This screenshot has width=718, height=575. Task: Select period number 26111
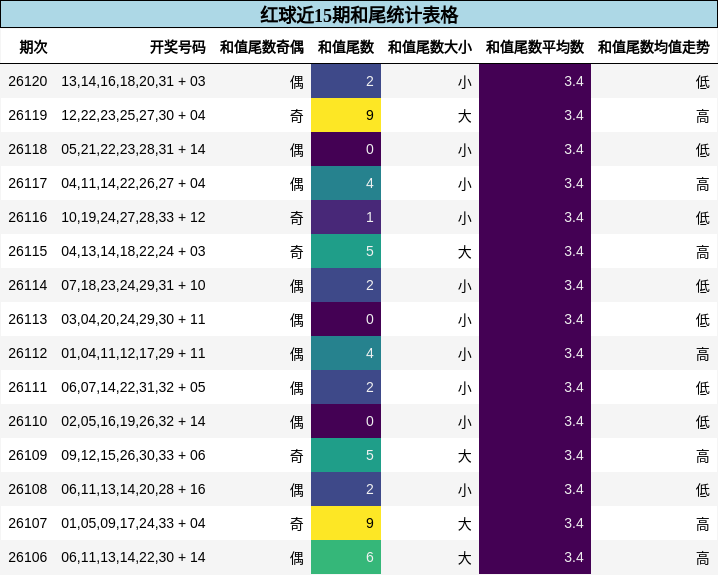27,387
